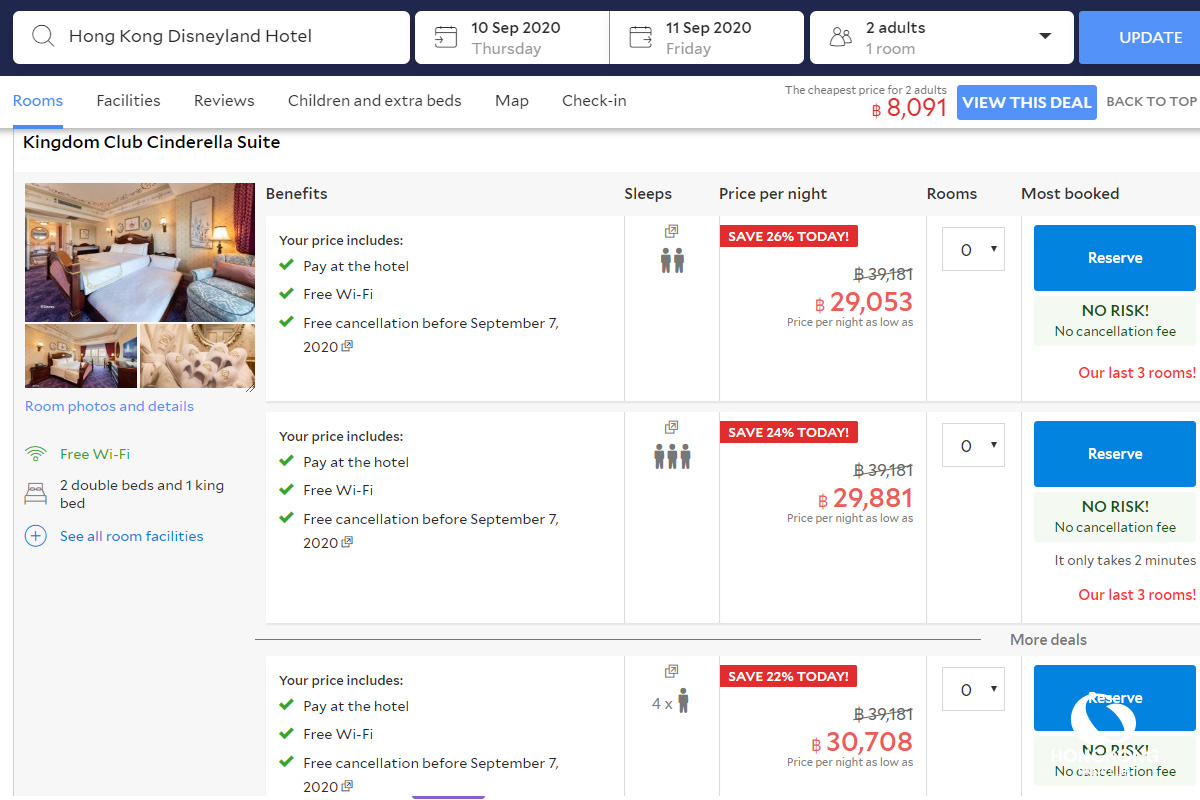
Task: Click the search magnifier icon
Action: pyautogui.click(x=43, y=37)
